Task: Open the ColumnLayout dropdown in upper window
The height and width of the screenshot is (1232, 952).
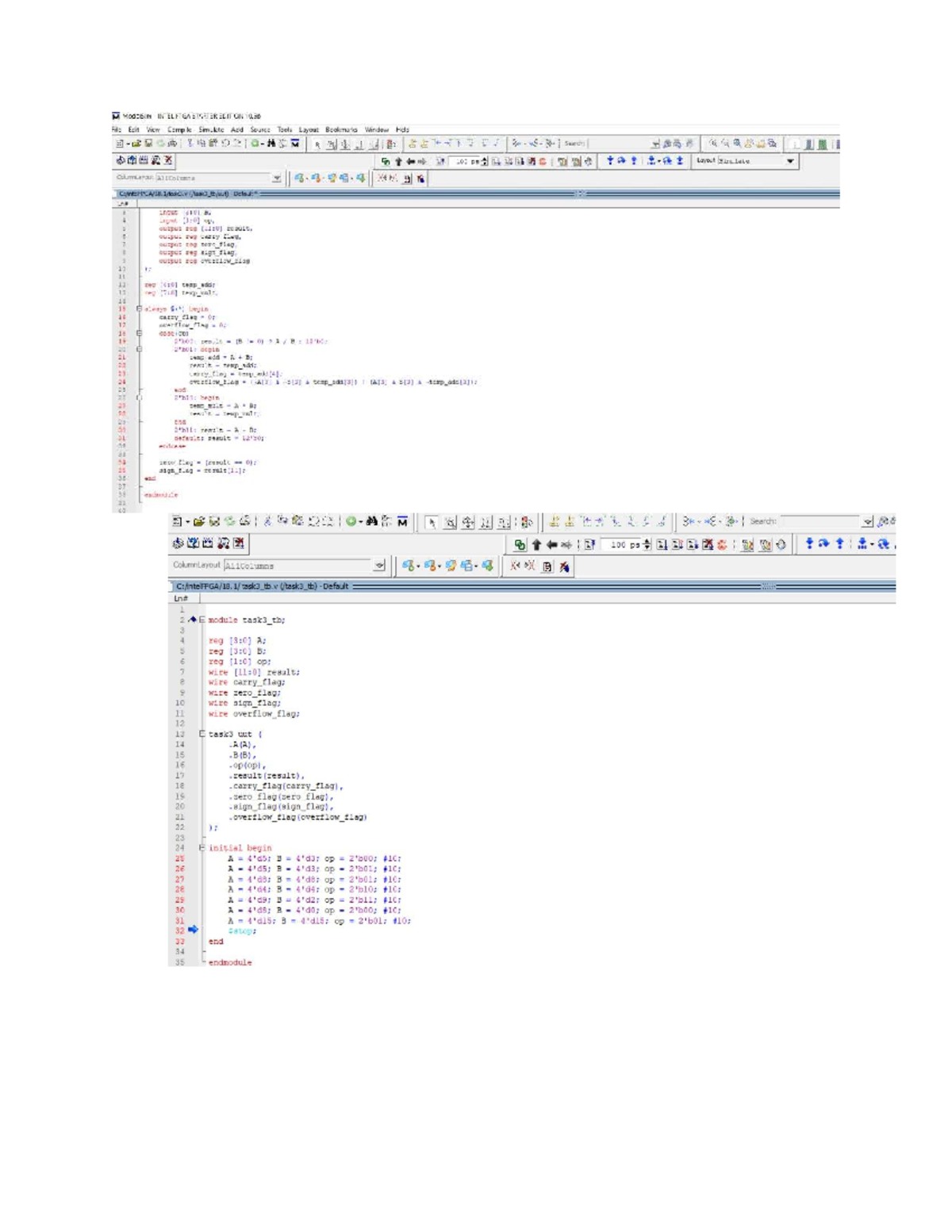Action: point(276,178)
